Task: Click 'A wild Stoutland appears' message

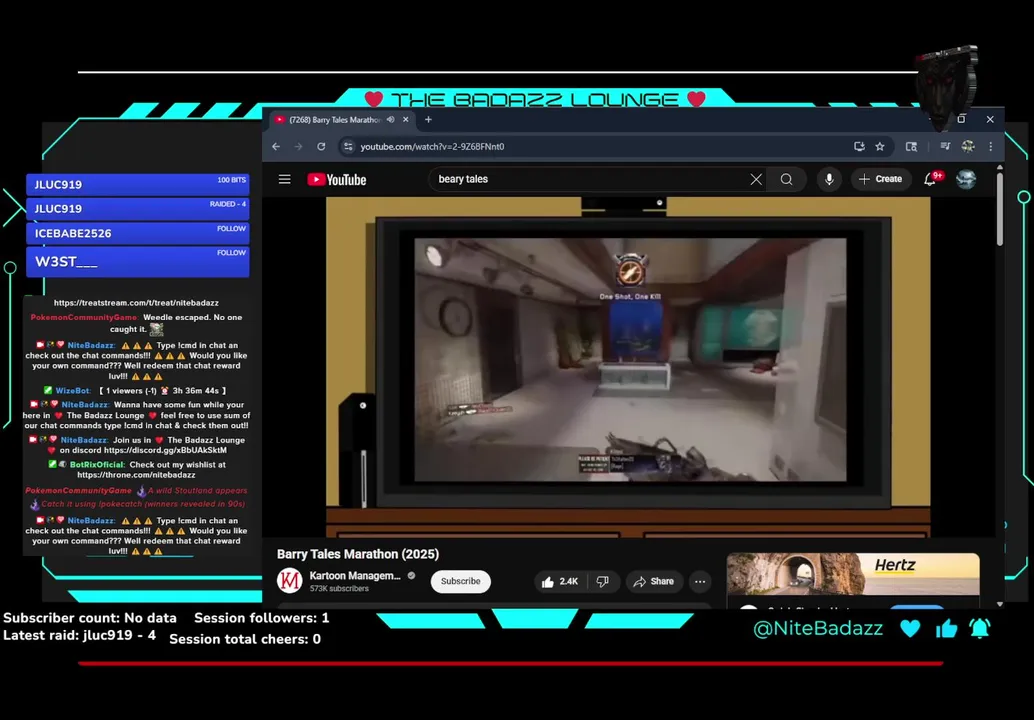Action: [x=137, y=497]
